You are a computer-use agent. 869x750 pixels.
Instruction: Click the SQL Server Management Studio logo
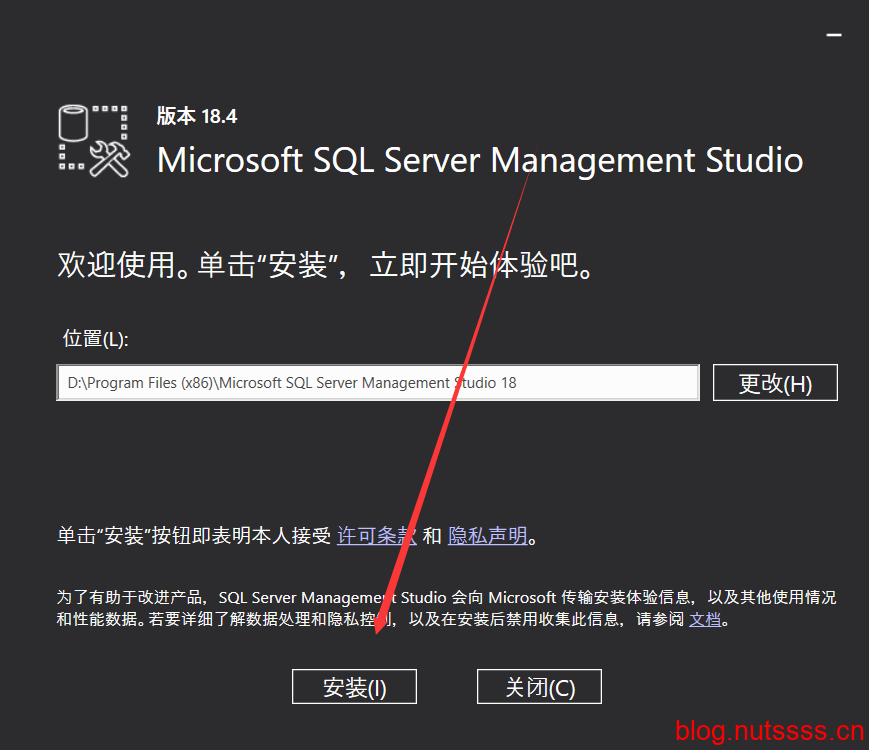[x=94, y=141]
